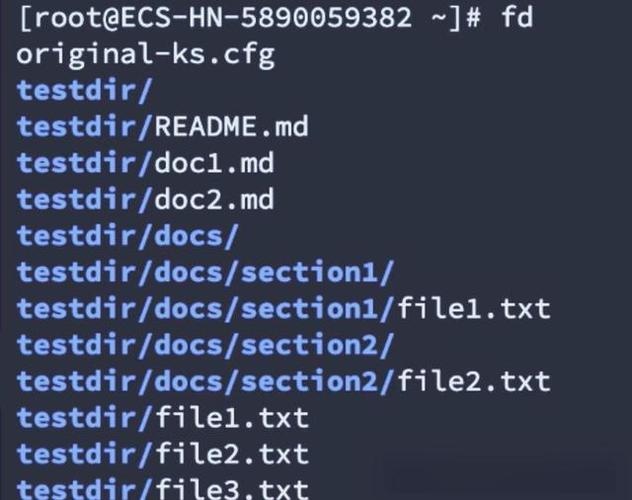Click the doc2.md file name
The image size is (632, 500).
click(x=214, y=199)
